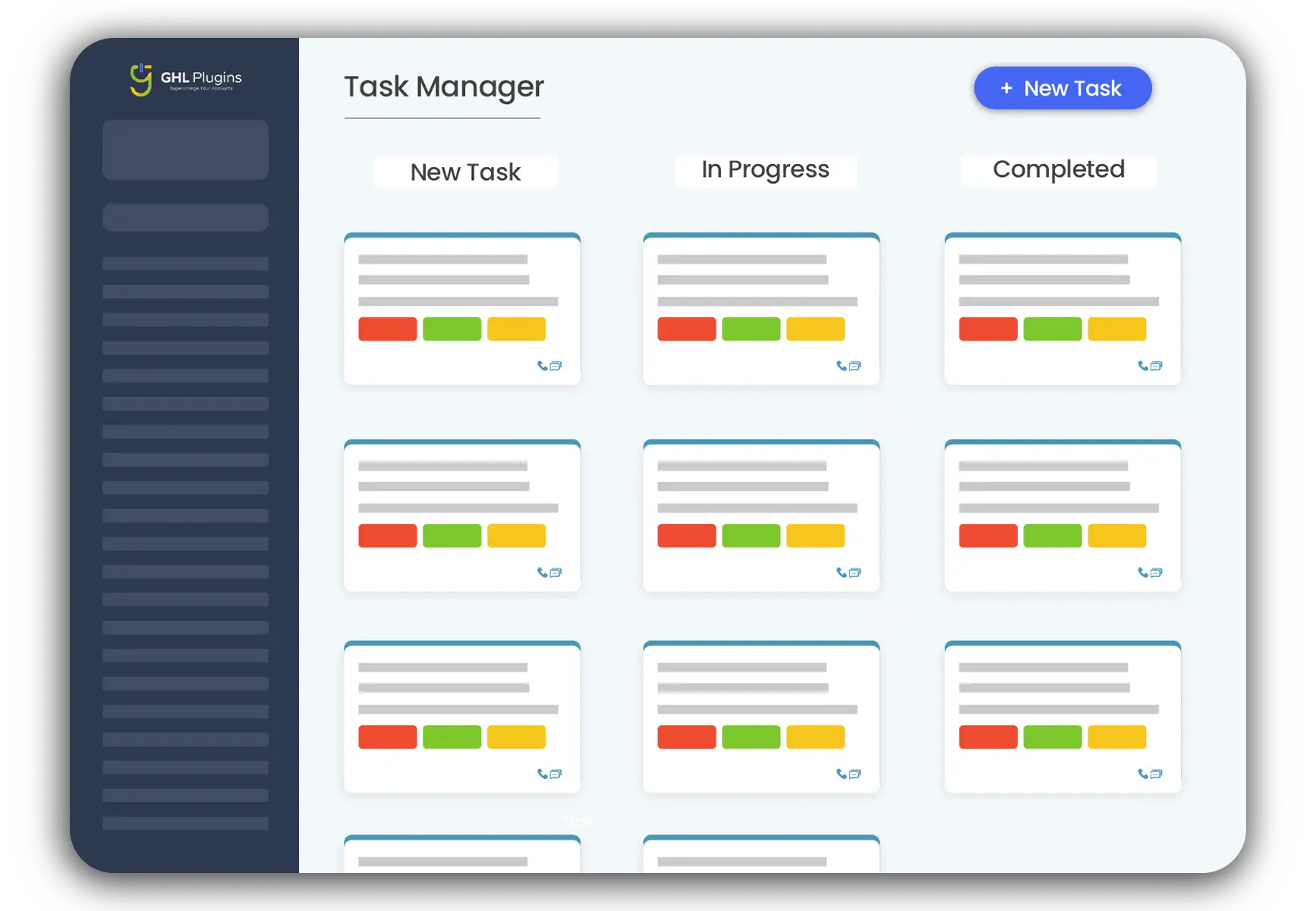Click green tag on first In Progress card
This screenshot has width=1316, height=911.
tap(751, 329)
